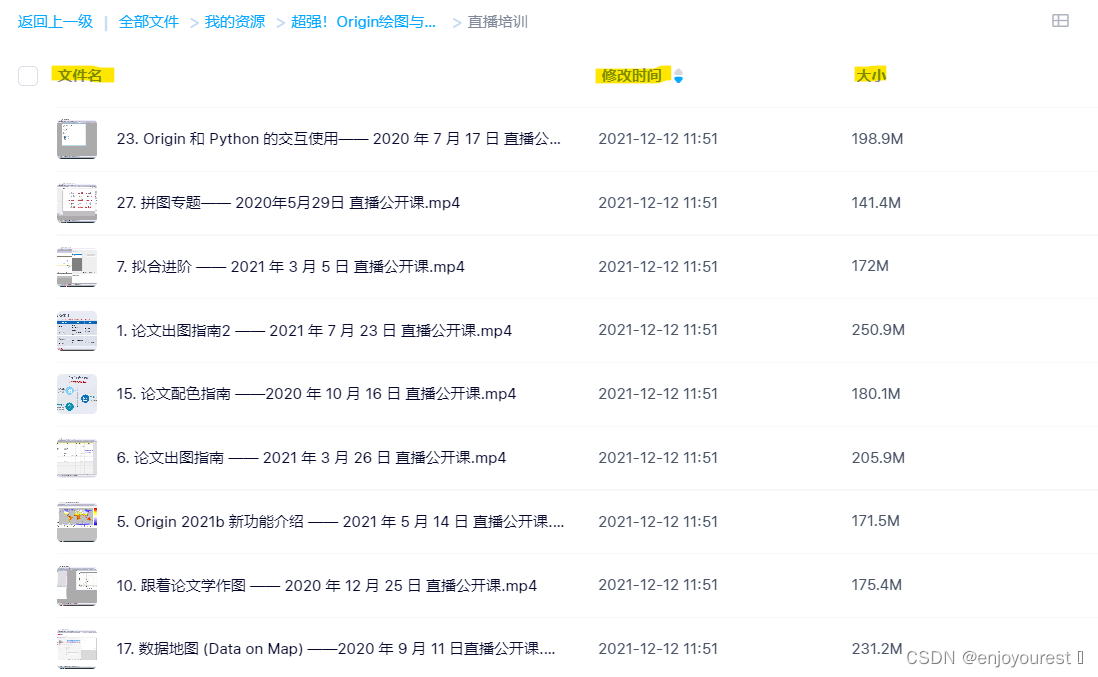Open the 全部文件 link
The height and width of the screenshot is (677, 1098).
(x=148, y=21)
